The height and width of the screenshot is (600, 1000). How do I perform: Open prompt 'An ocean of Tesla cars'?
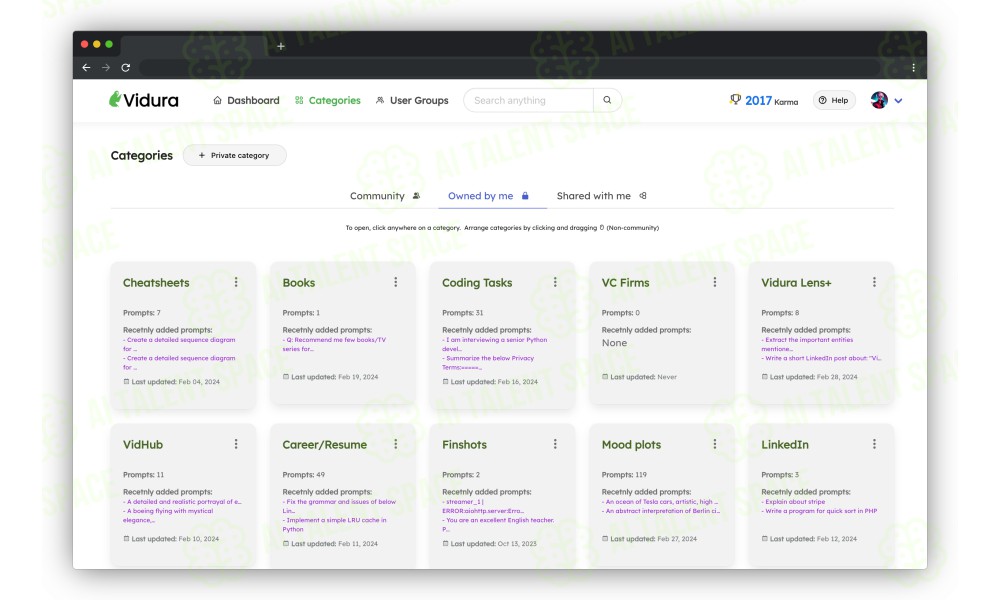tap(659, 501)
